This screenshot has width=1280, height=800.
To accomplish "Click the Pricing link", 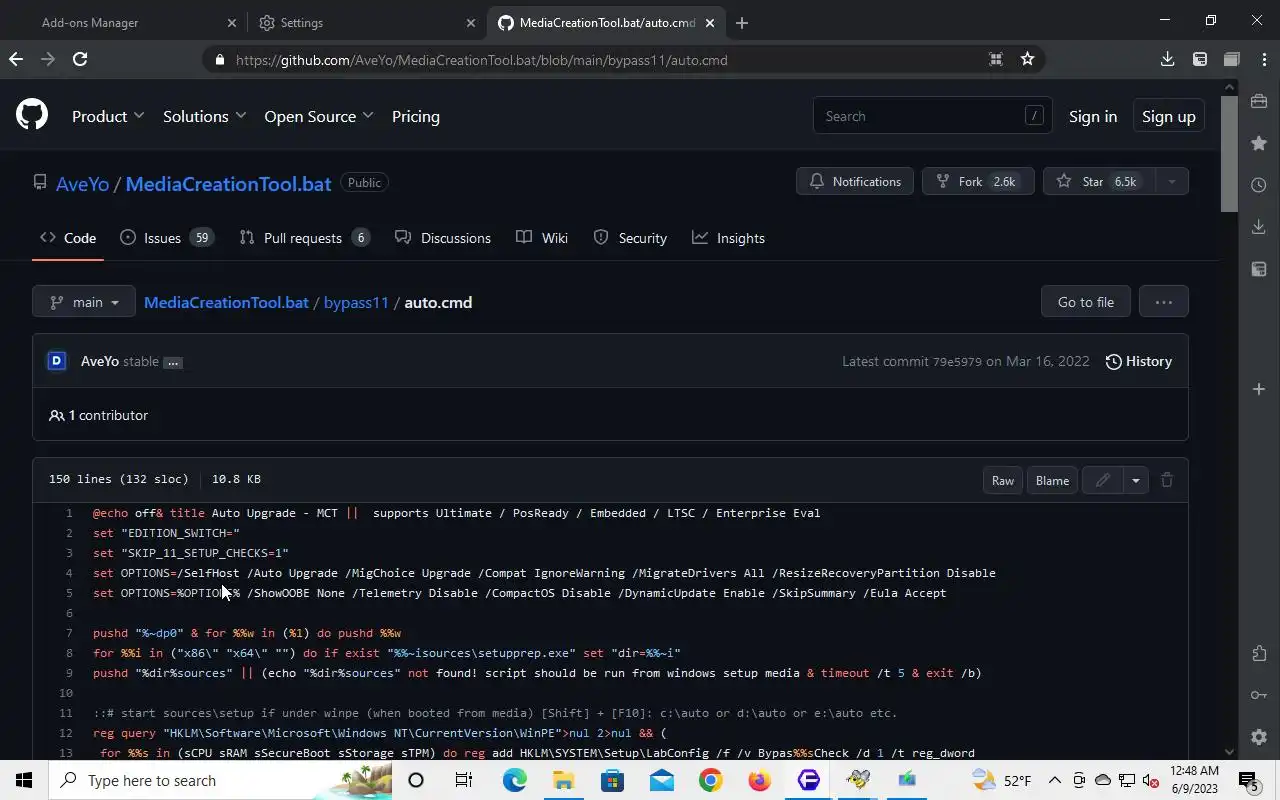I will [416, 116].
